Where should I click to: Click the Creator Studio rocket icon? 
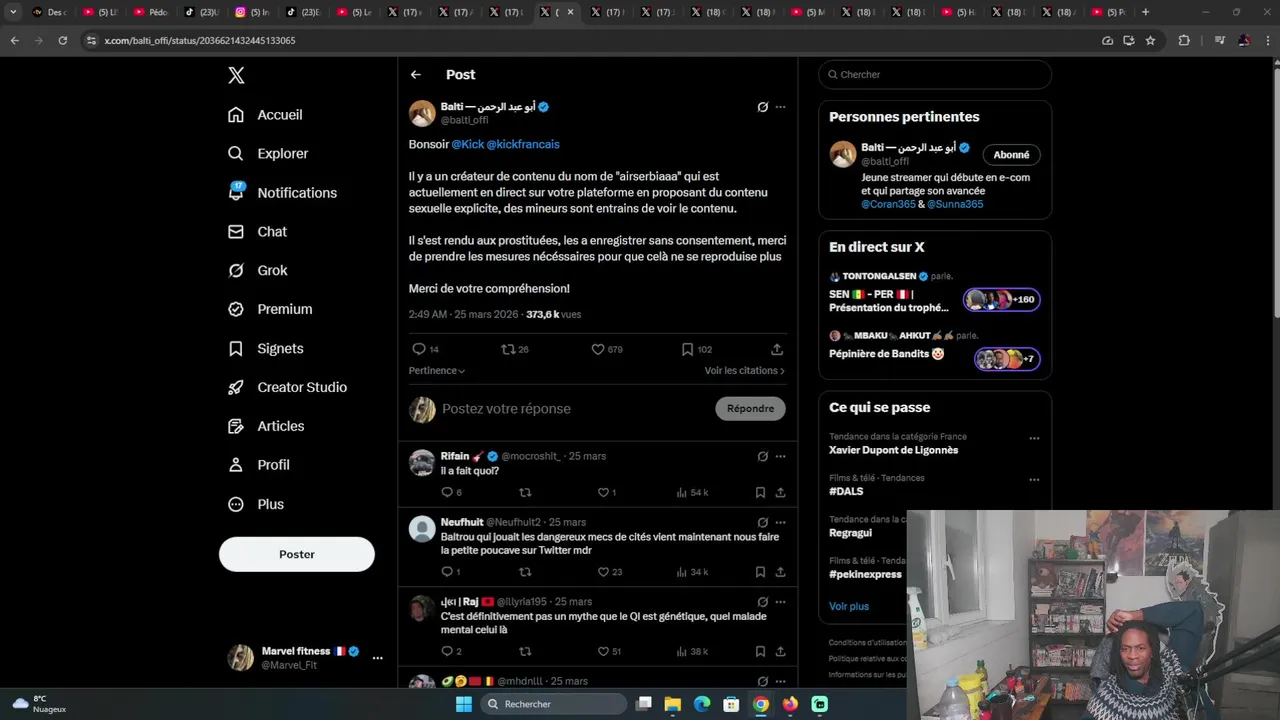point(236,388)
